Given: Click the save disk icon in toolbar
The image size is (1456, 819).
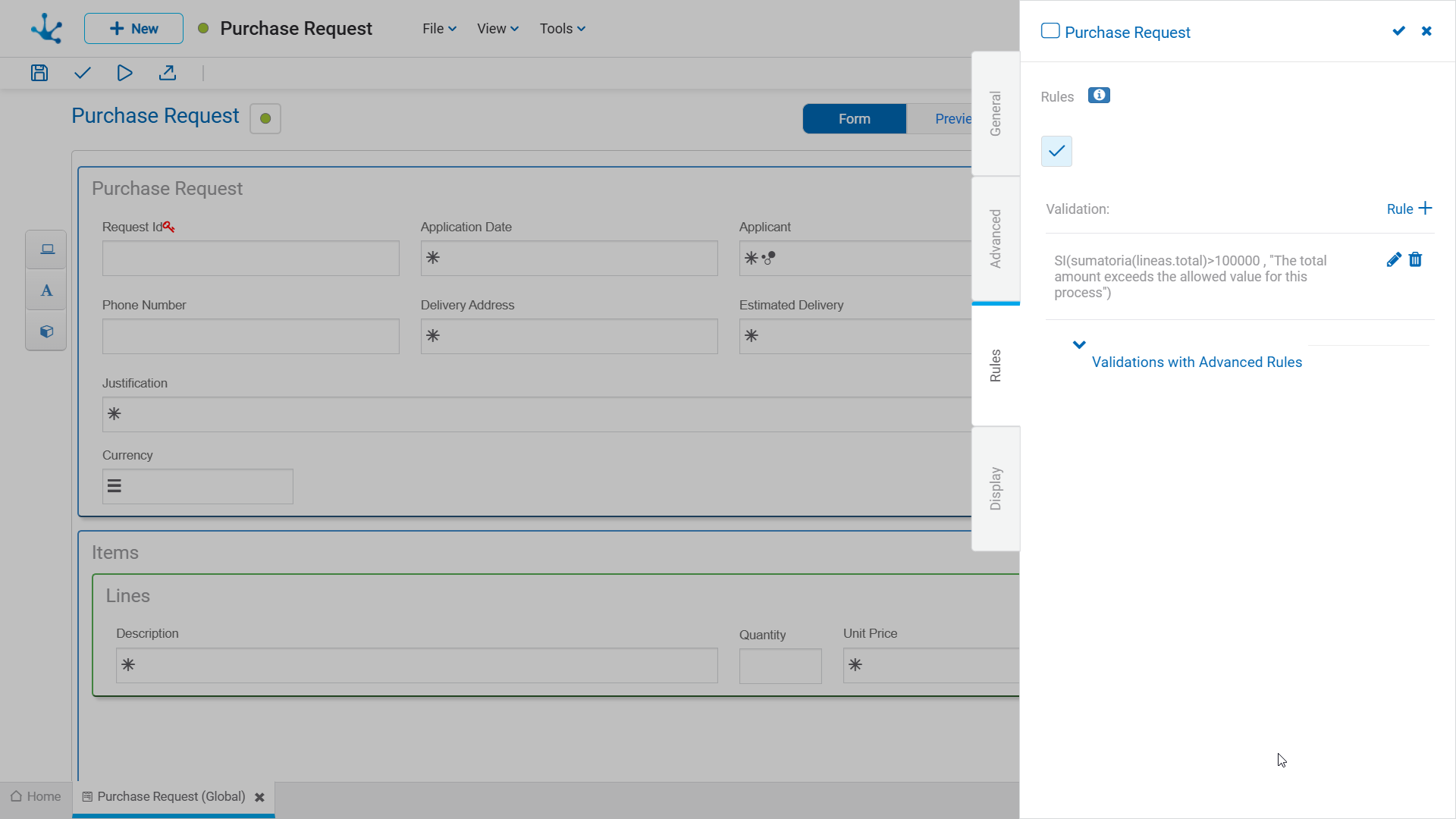Looking at the screenshot, I should tap(39, 73).
